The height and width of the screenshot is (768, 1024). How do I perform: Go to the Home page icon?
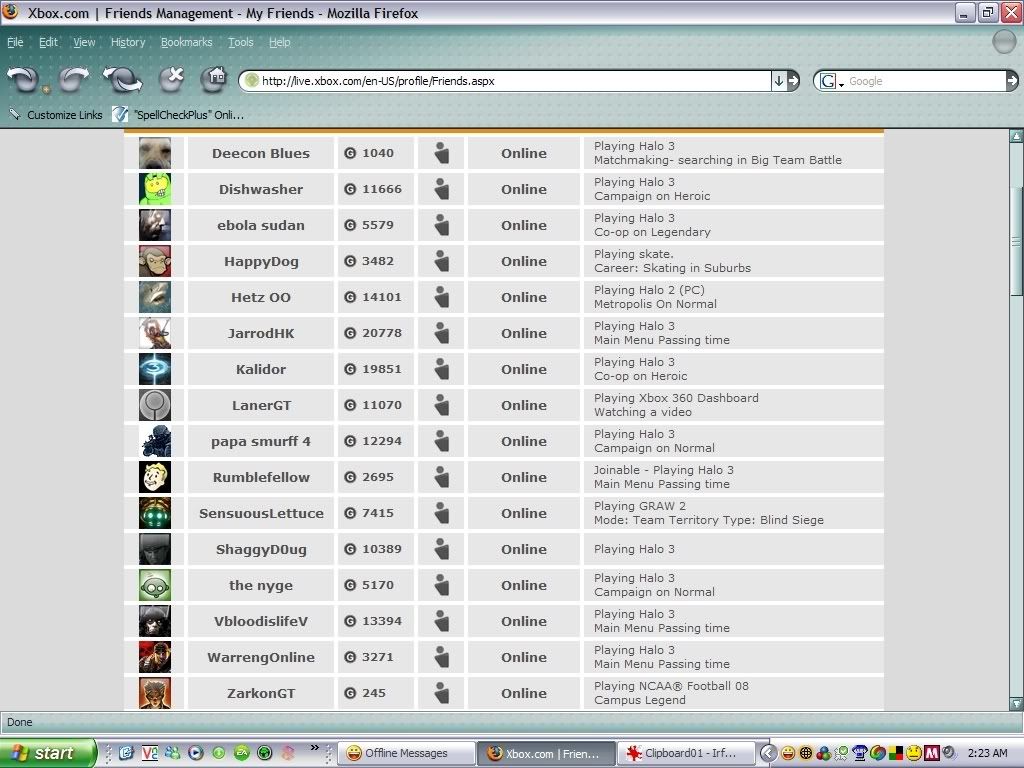214,80
